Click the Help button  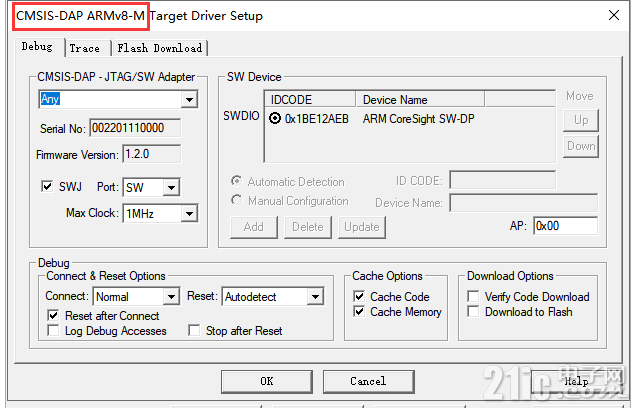click(x=576, y=381)
